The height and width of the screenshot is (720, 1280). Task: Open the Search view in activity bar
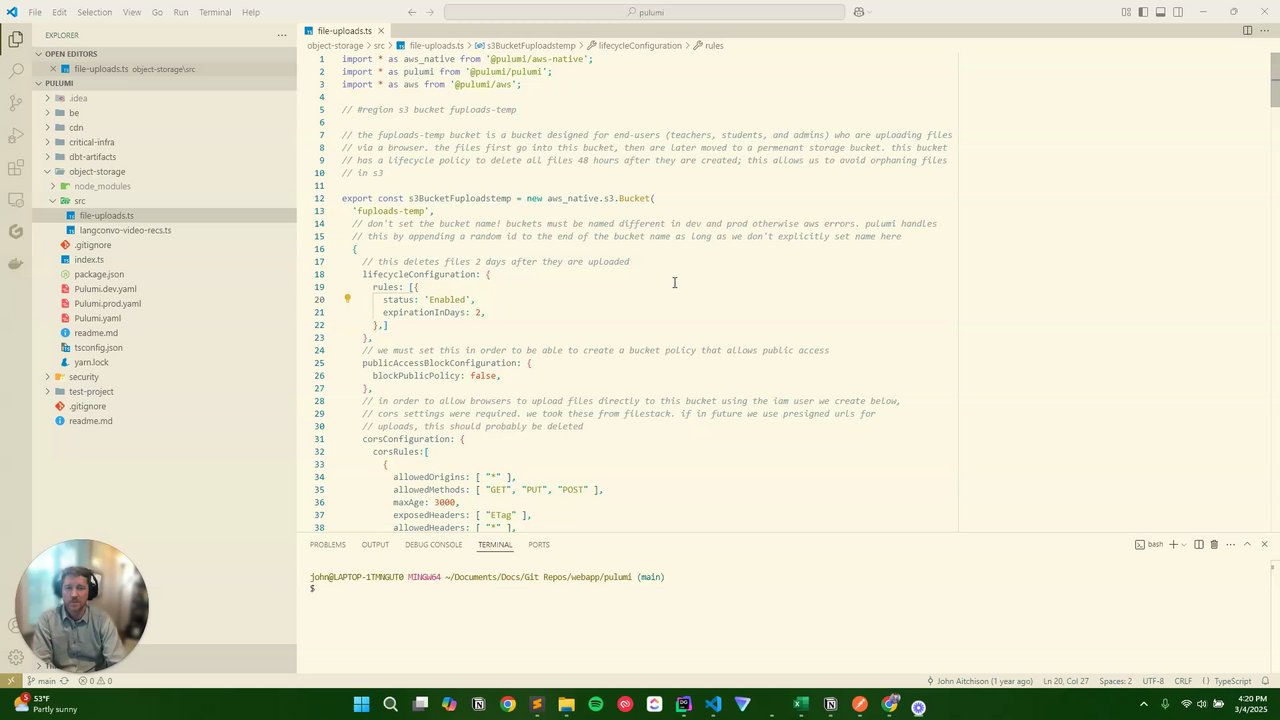15,72
